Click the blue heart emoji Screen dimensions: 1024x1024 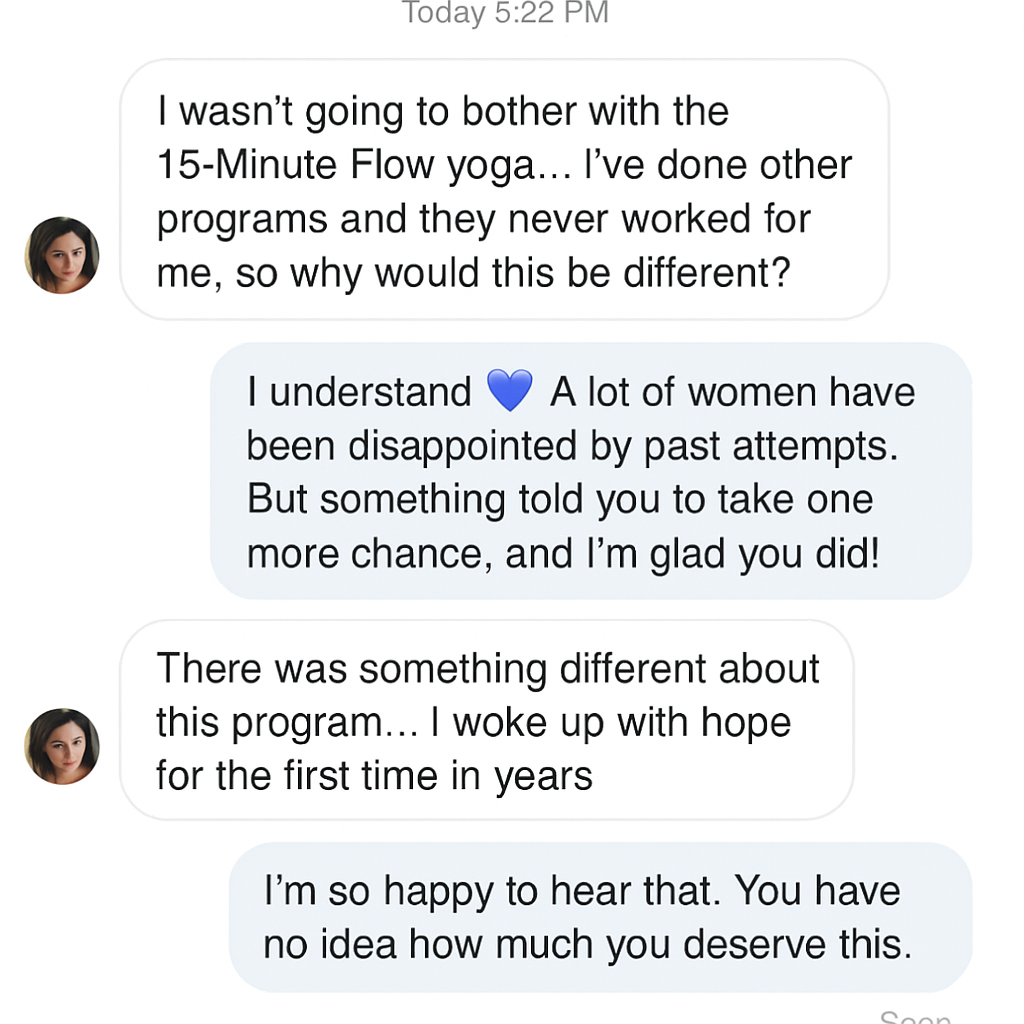click(x=510, y=392)
